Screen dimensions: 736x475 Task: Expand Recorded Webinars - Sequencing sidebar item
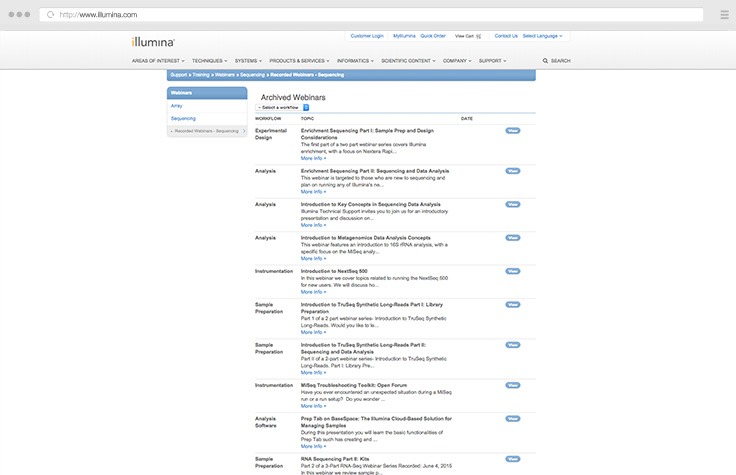click(x=206, y=131)
